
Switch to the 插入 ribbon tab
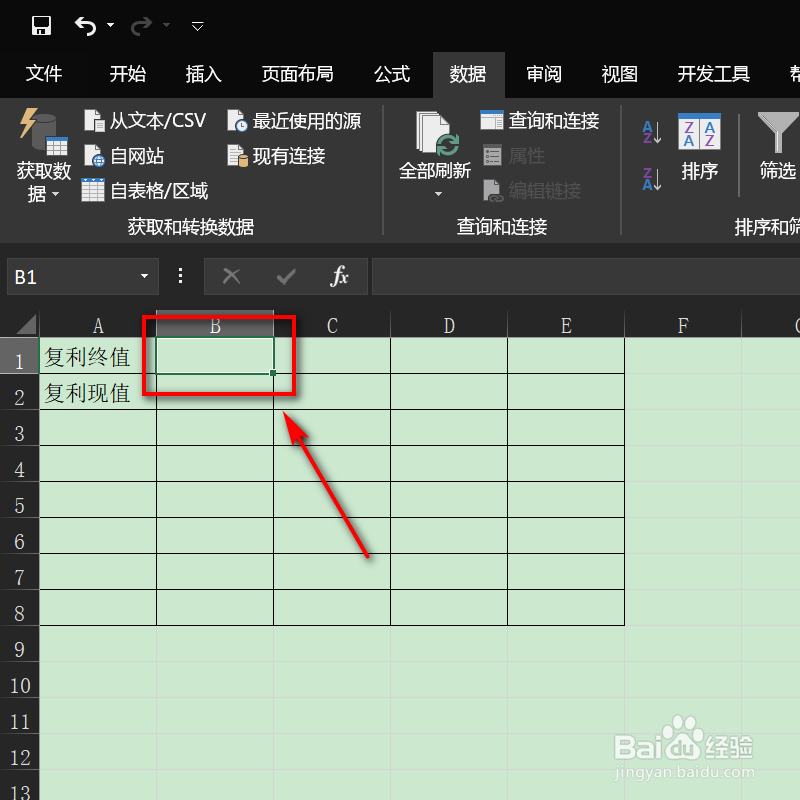[204, 74]
